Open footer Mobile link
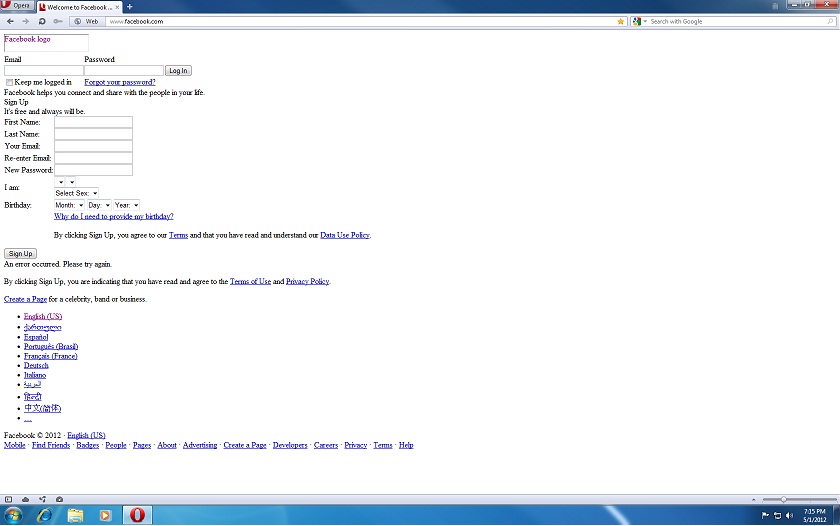 pyautogui.click(x=14, y=445)
